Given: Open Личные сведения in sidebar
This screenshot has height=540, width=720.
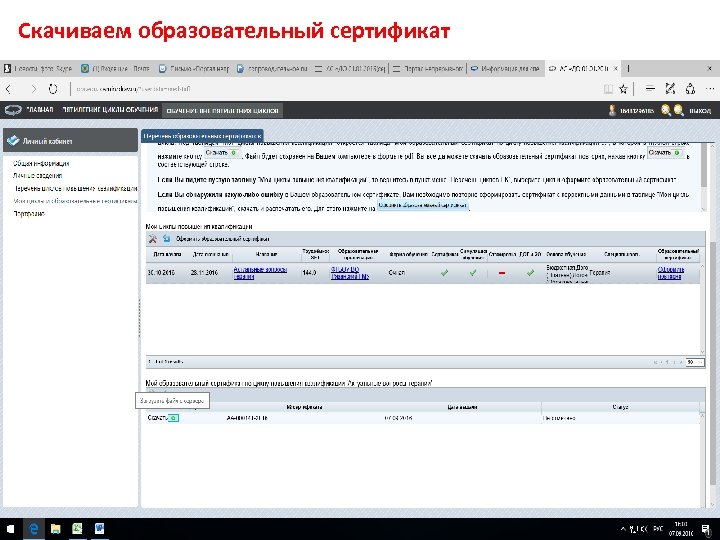Looking at the screenshot, I should 38,175.
